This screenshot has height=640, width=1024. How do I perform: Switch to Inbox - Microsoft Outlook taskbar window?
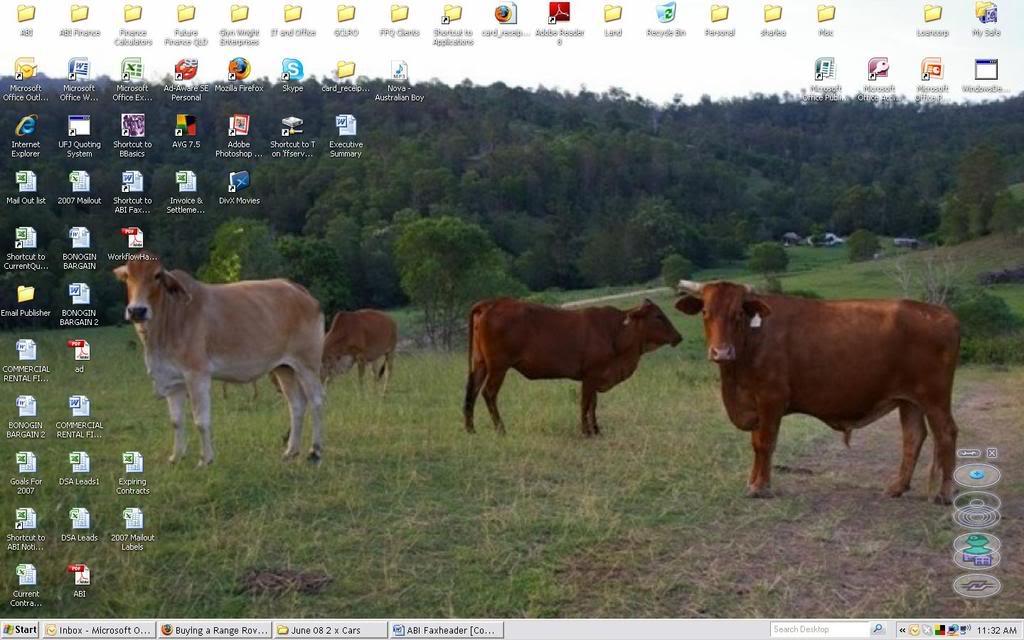[x=98, y=630]
